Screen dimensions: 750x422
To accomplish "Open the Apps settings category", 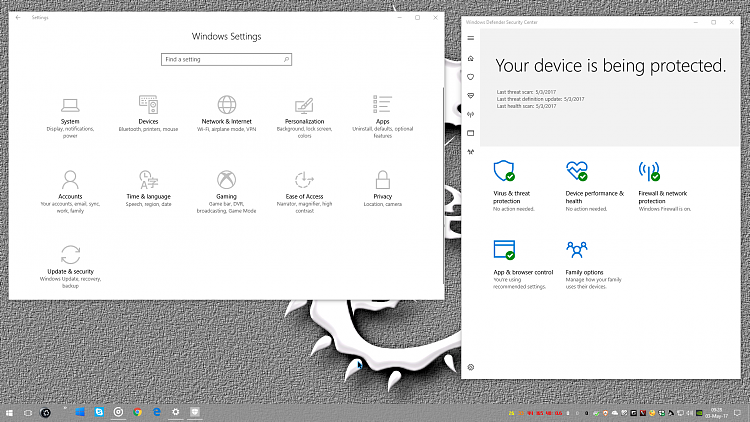I will [382, 118].
